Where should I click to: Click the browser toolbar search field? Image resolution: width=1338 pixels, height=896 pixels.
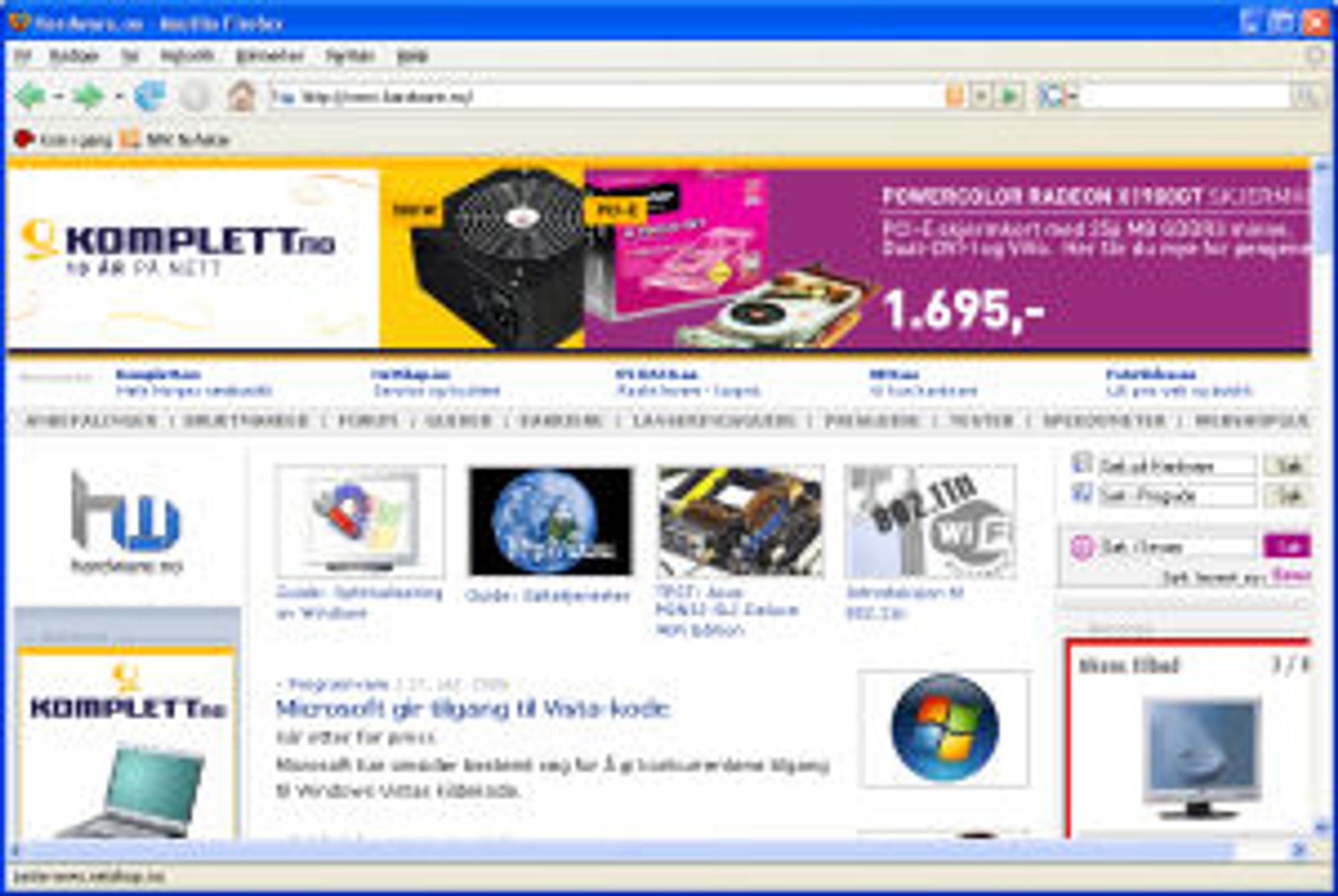(x=1184, y=97)
